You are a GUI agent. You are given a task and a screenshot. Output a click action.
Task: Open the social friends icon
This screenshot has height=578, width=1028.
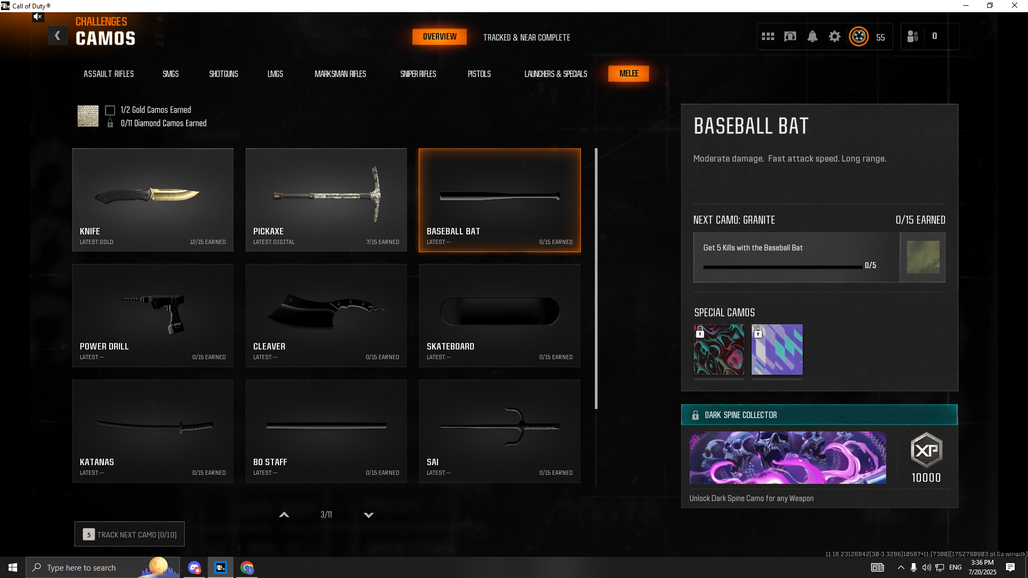click(912, 37)
